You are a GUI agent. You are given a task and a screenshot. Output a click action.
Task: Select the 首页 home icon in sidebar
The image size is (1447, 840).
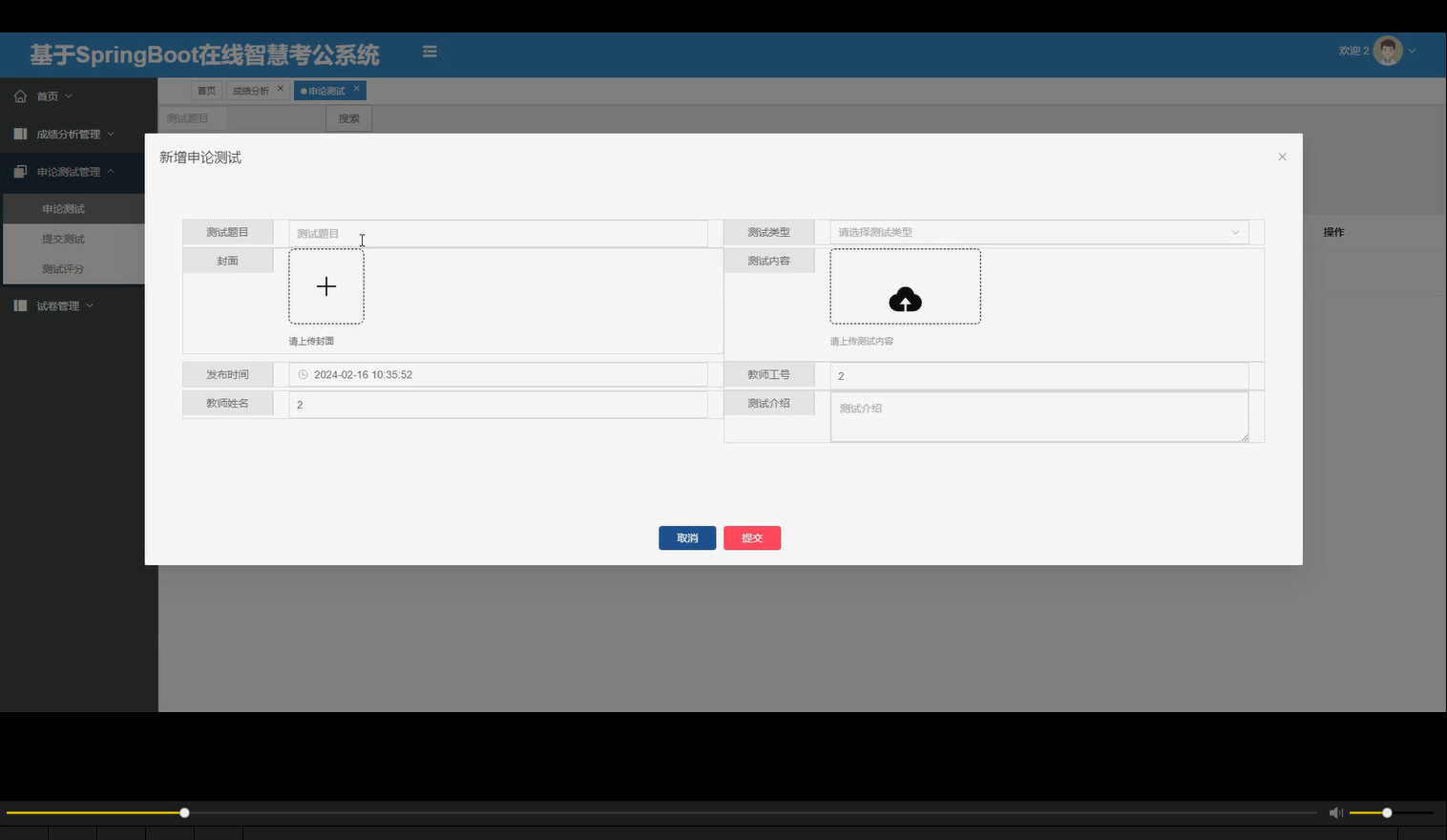click(x=20, y=95)
